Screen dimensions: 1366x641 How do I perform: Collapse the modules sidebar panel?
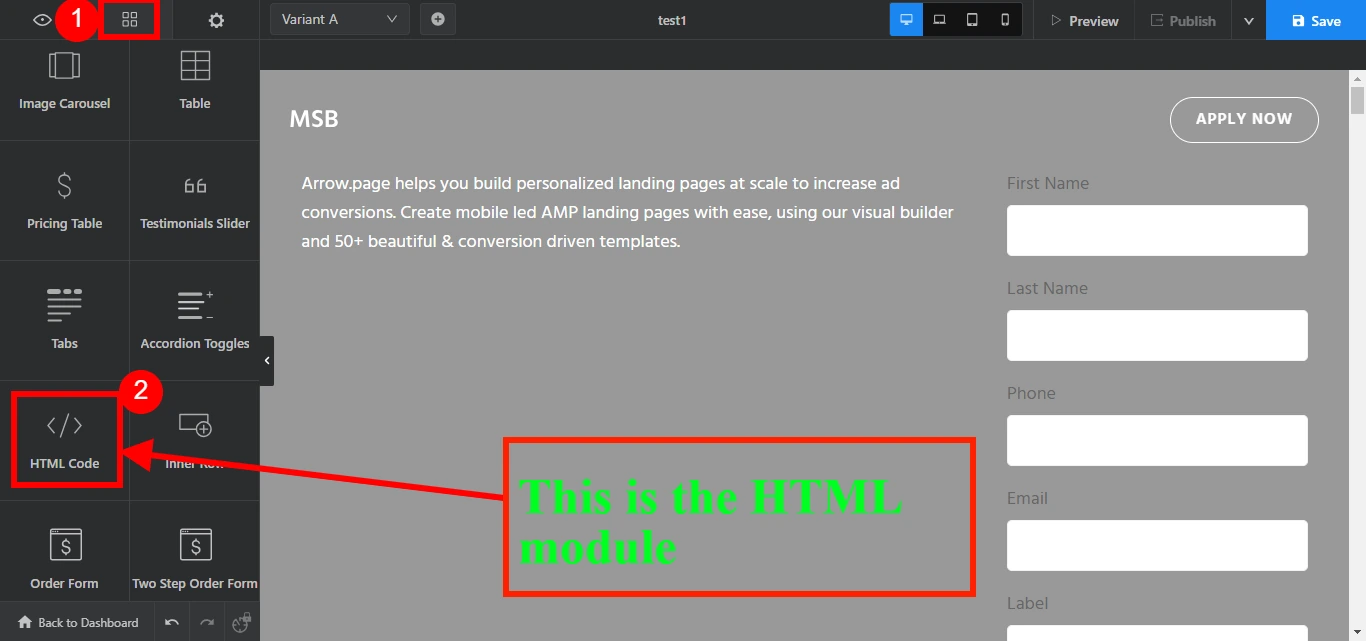[267, 361]
